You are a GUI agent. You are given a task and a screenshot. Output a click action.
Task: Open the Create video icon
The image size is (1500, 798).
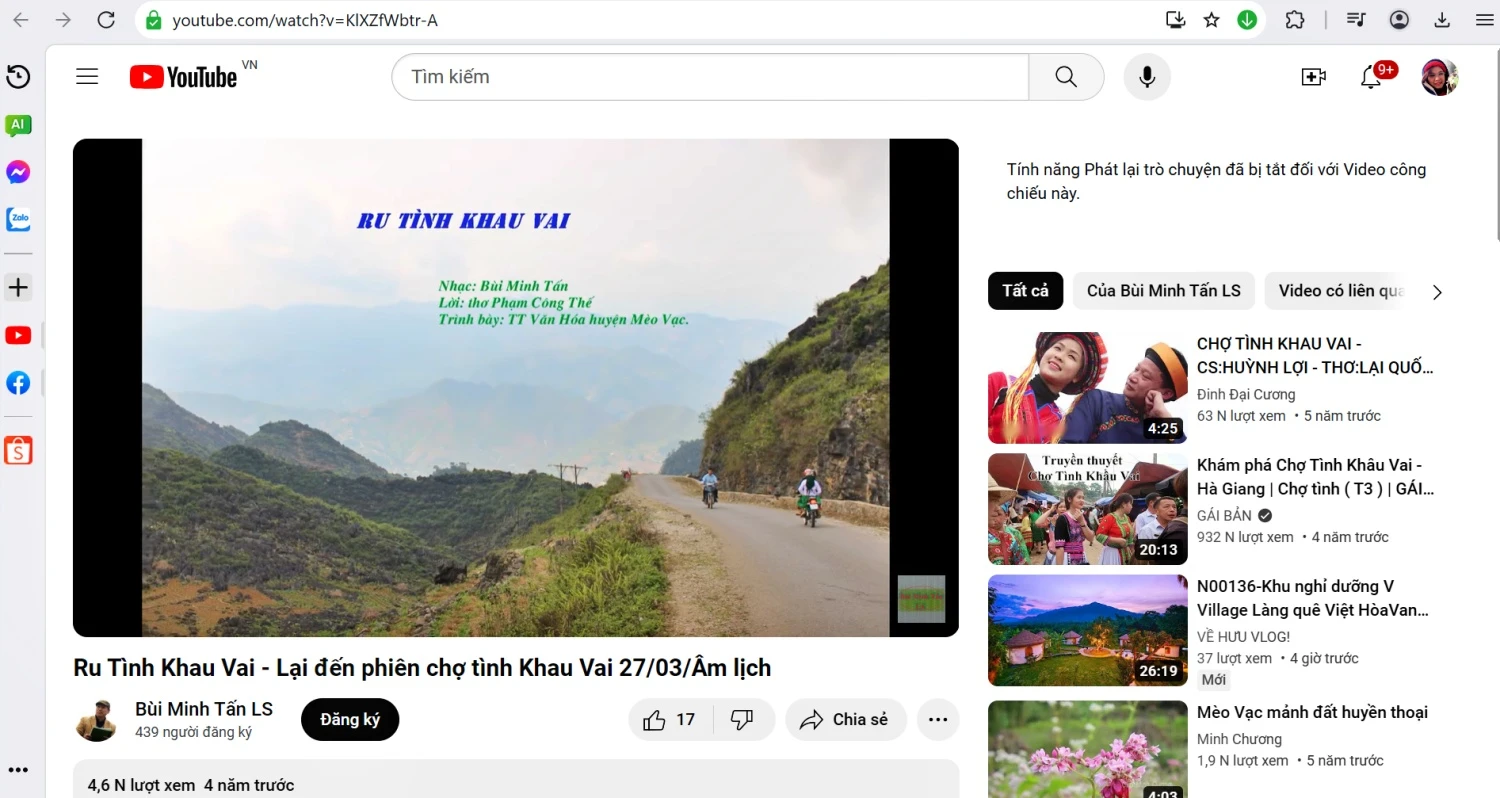(1313, 77)
